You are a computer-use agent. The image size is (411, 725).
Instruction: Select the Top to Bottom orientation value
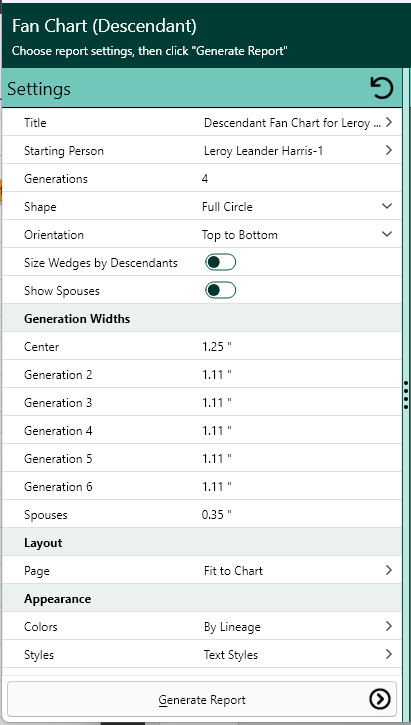pyautogui.click(x=239, y=234)
